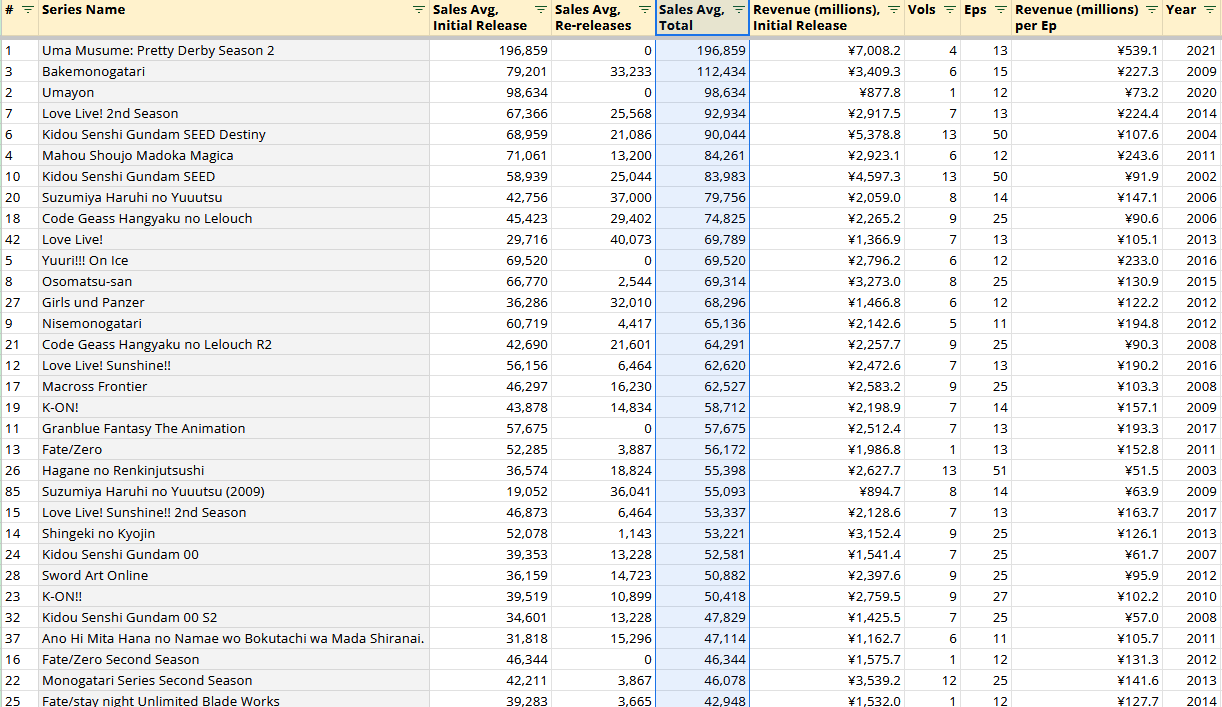Select the Umayon series cell
Image resolution: width=1222 pixels, height=707 pixels.
point(234,92)
